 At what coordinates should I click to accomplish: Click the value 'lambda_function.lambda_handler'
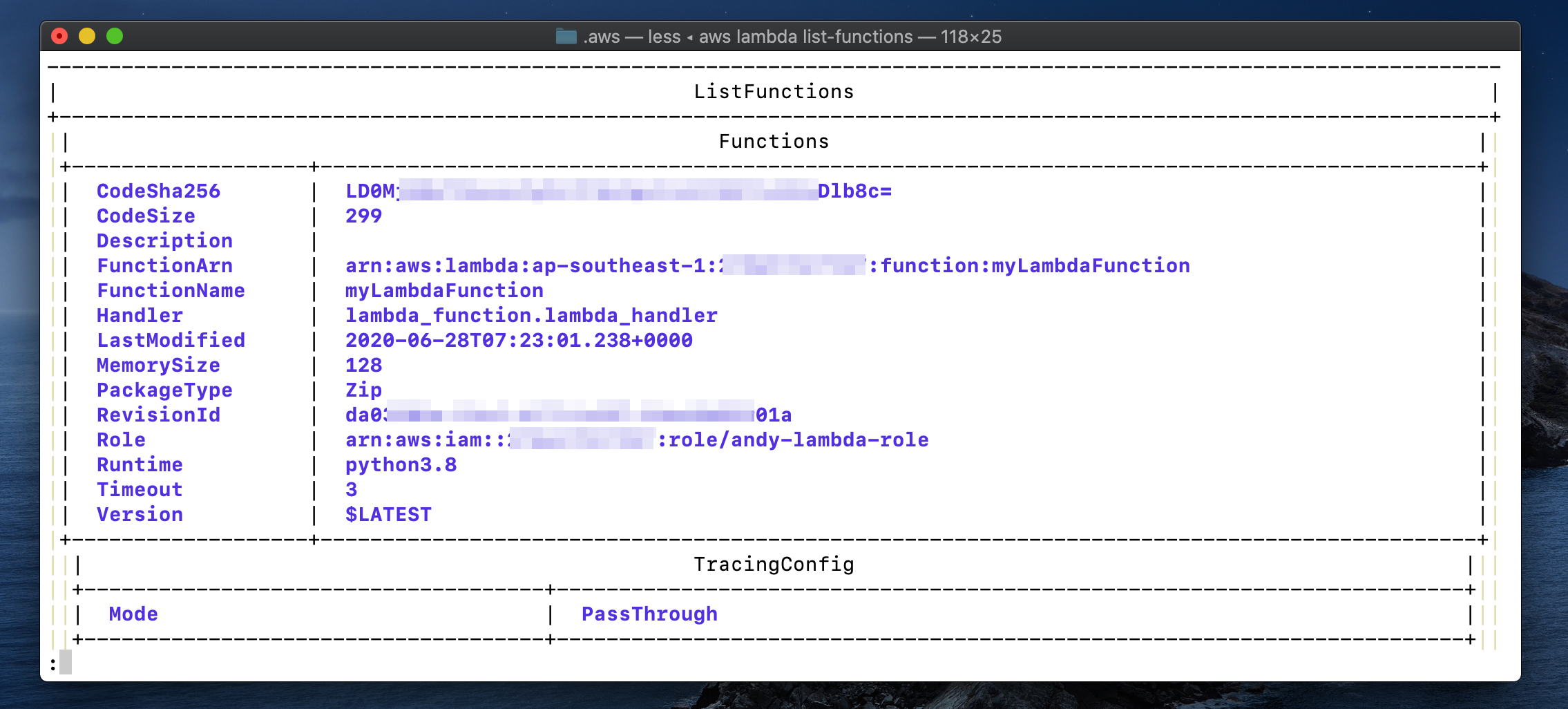(x=531, y=316)
